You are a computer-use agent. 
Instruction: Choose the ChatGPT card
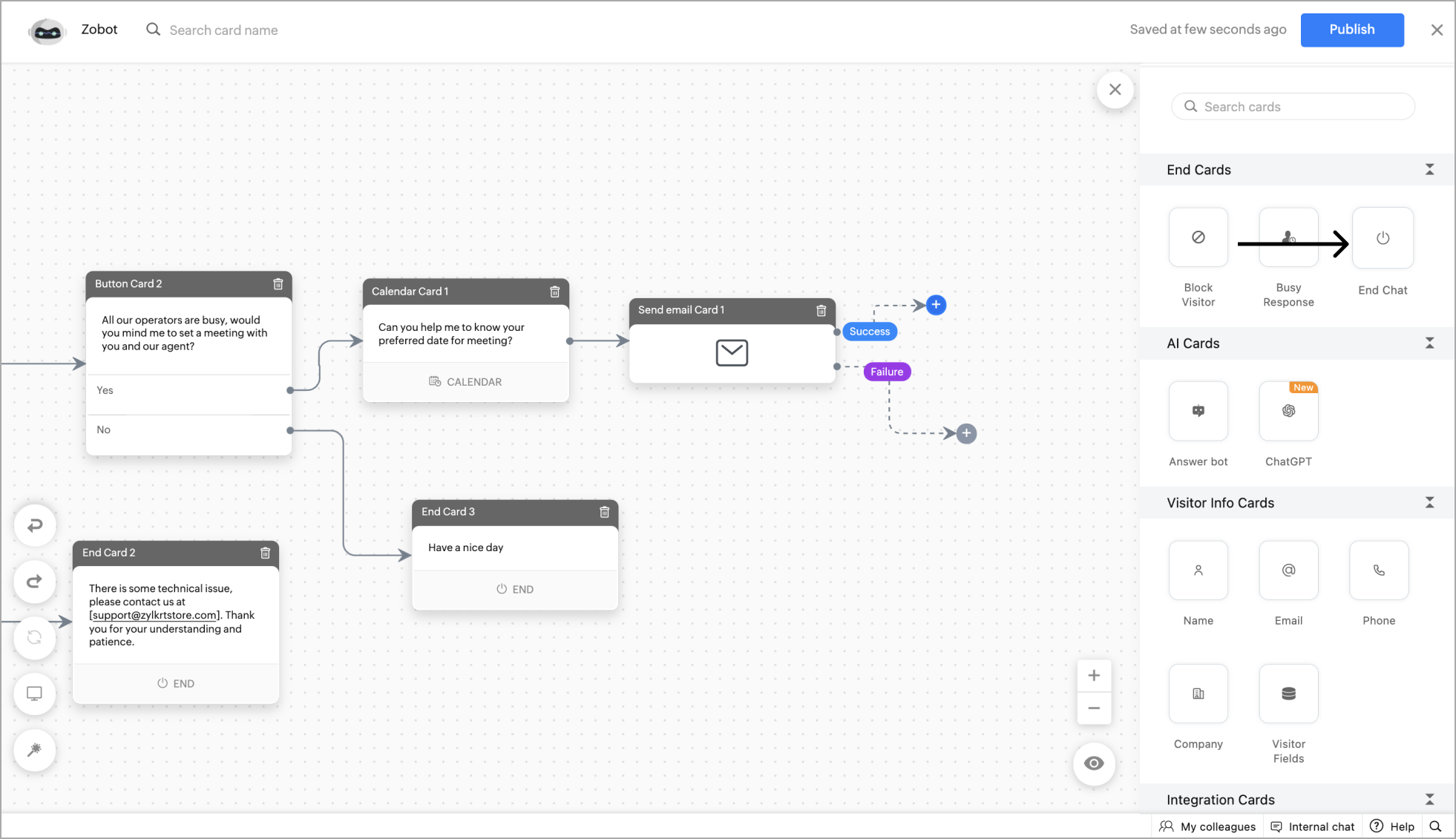click(x=1288, y=411)
